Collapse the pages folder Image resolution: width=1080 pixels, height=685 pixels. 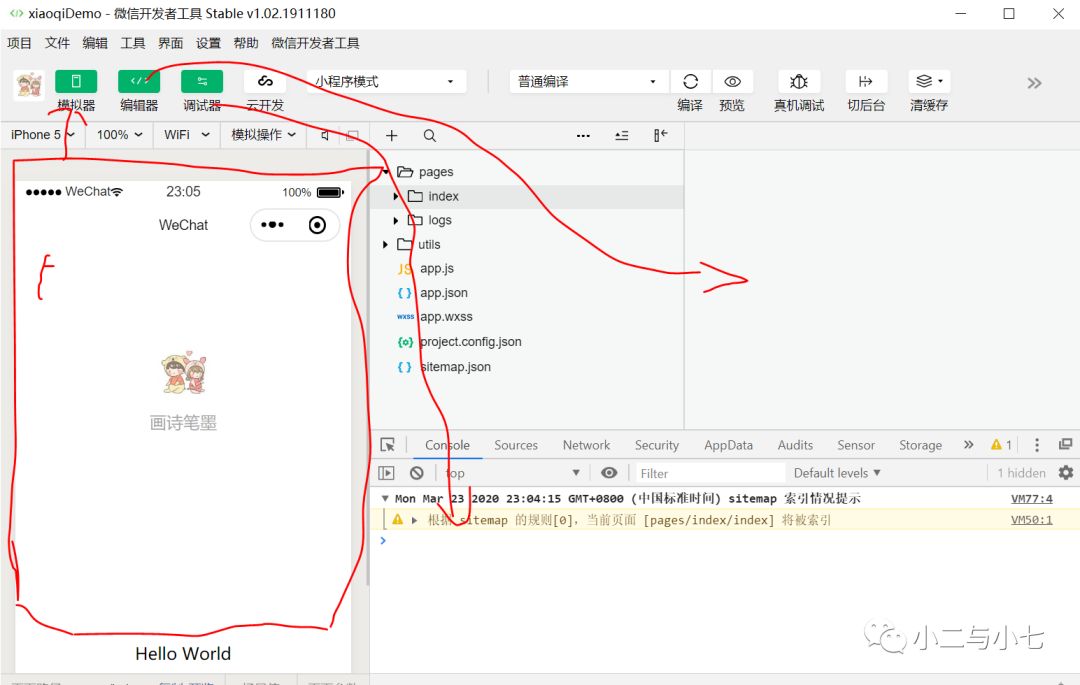point(386,171)
